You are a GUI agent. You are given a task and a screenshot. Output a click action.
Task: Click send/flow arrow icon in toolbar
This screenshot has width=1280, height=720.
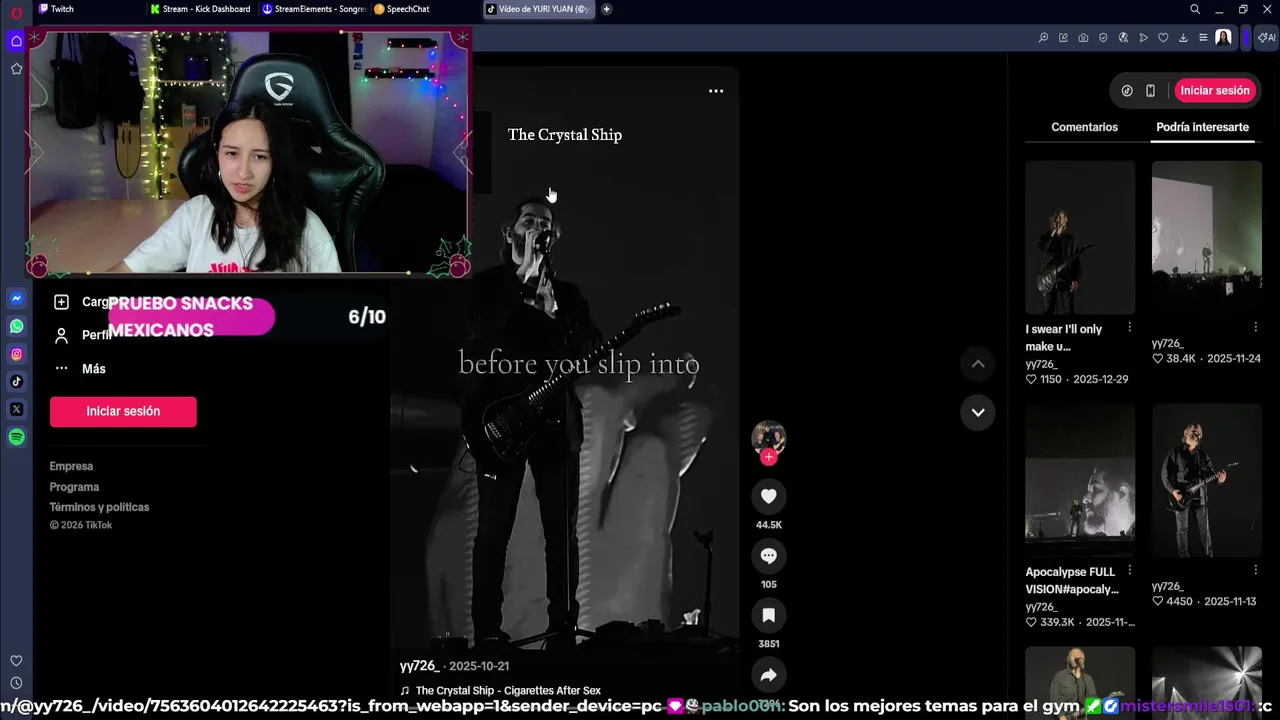tap(1143, 38)
